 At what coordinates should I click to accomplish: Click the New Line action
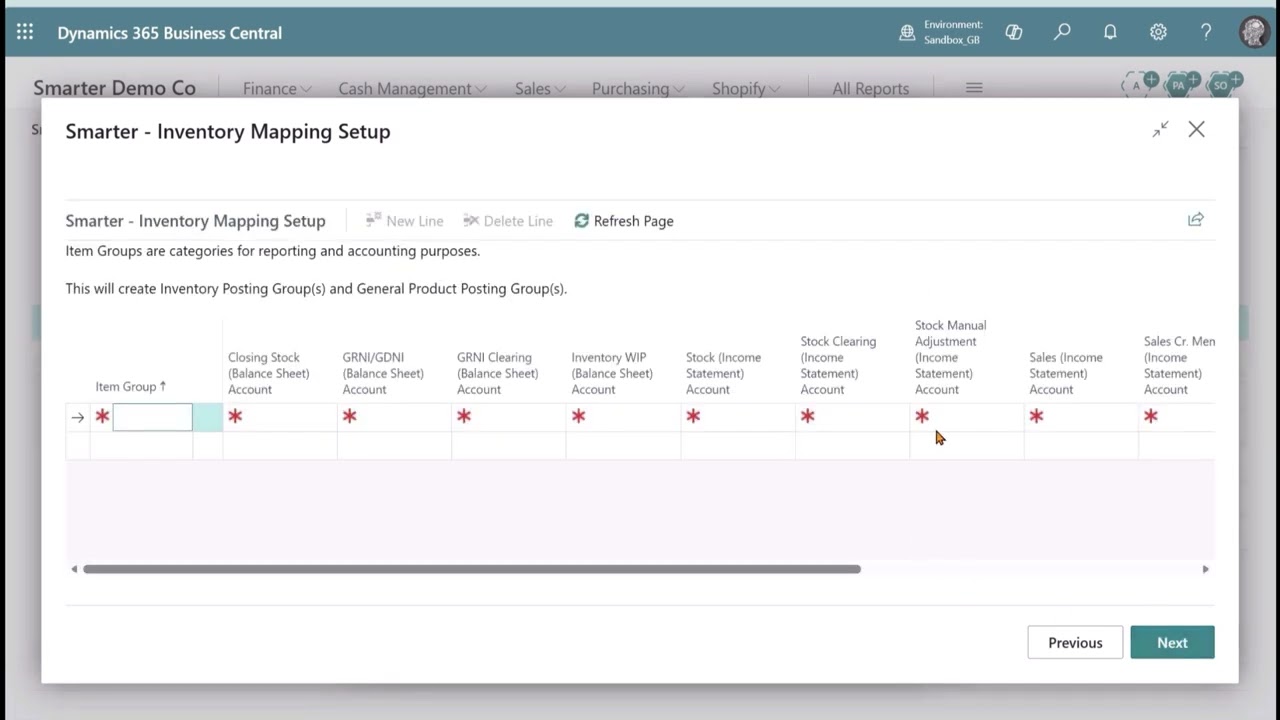point(405,221)
